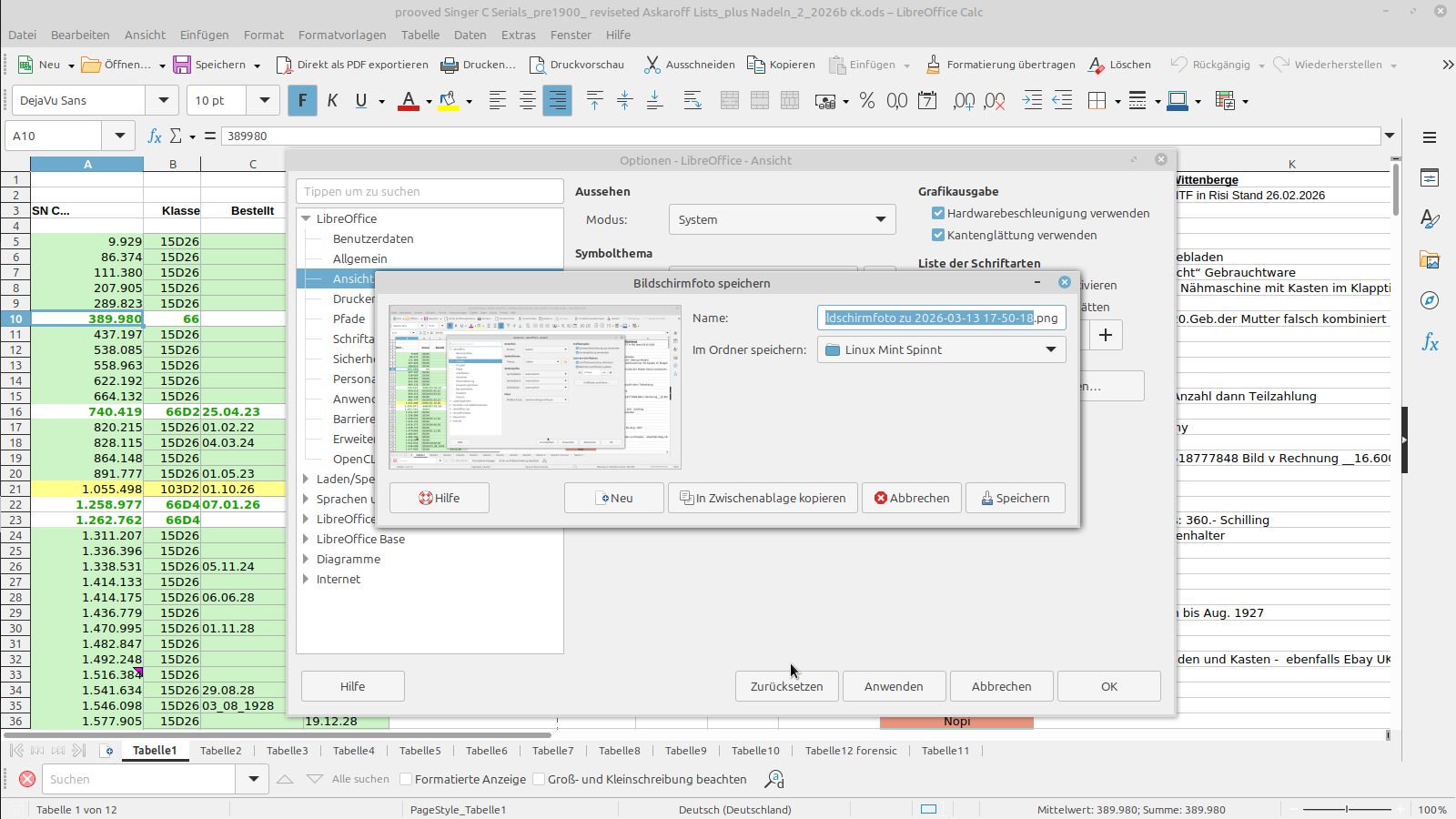Open the save folder dropdown
The height and width of the screenshot is (819, 1456).
[941, 349]
